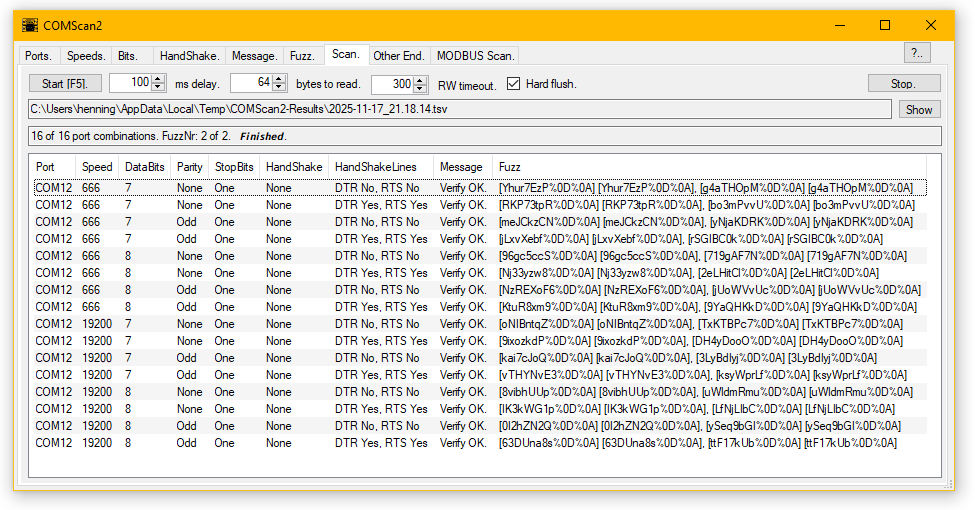The height and width of the screenshot is (510, 975).
Task: Select row with fuzz 63DUna8s
Action: [x=480, y=443]
